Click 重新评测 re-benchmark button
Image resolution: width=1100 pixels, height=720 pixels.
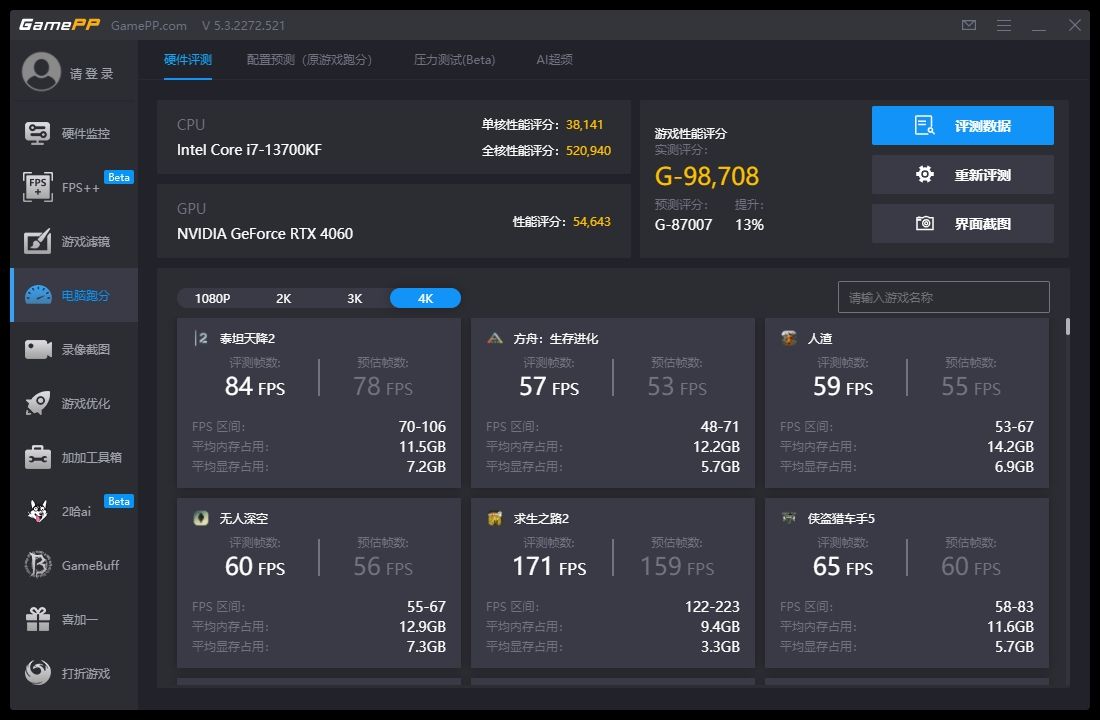tap(962, 174)
